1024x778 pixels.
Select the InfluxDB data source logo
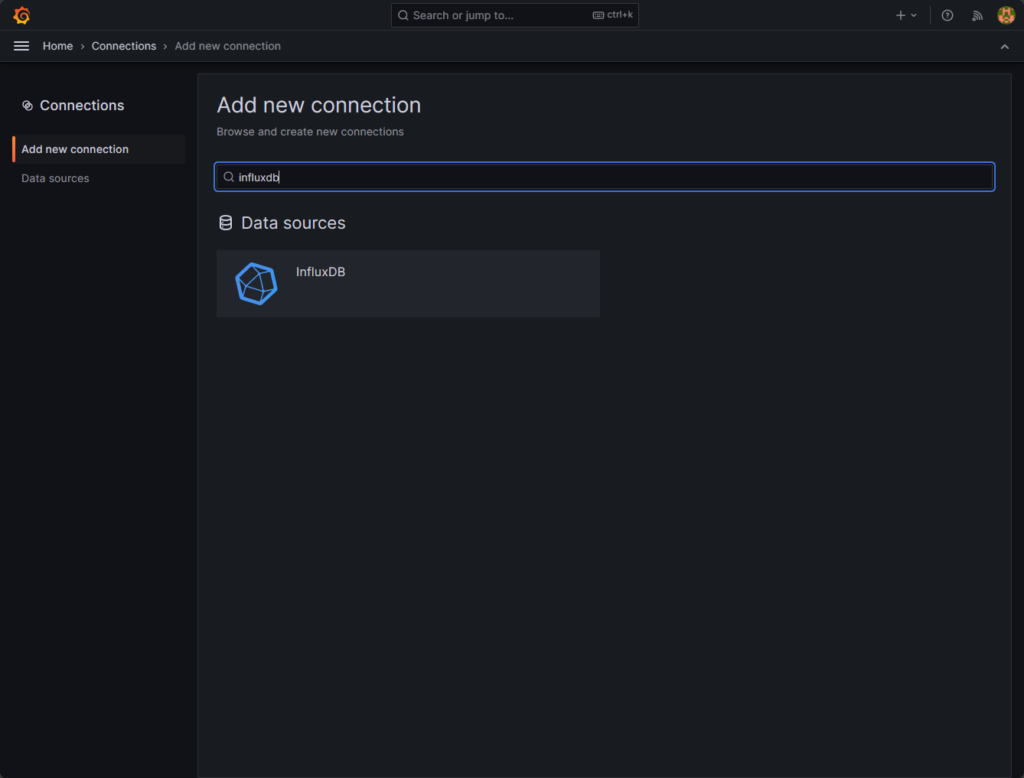256,283
